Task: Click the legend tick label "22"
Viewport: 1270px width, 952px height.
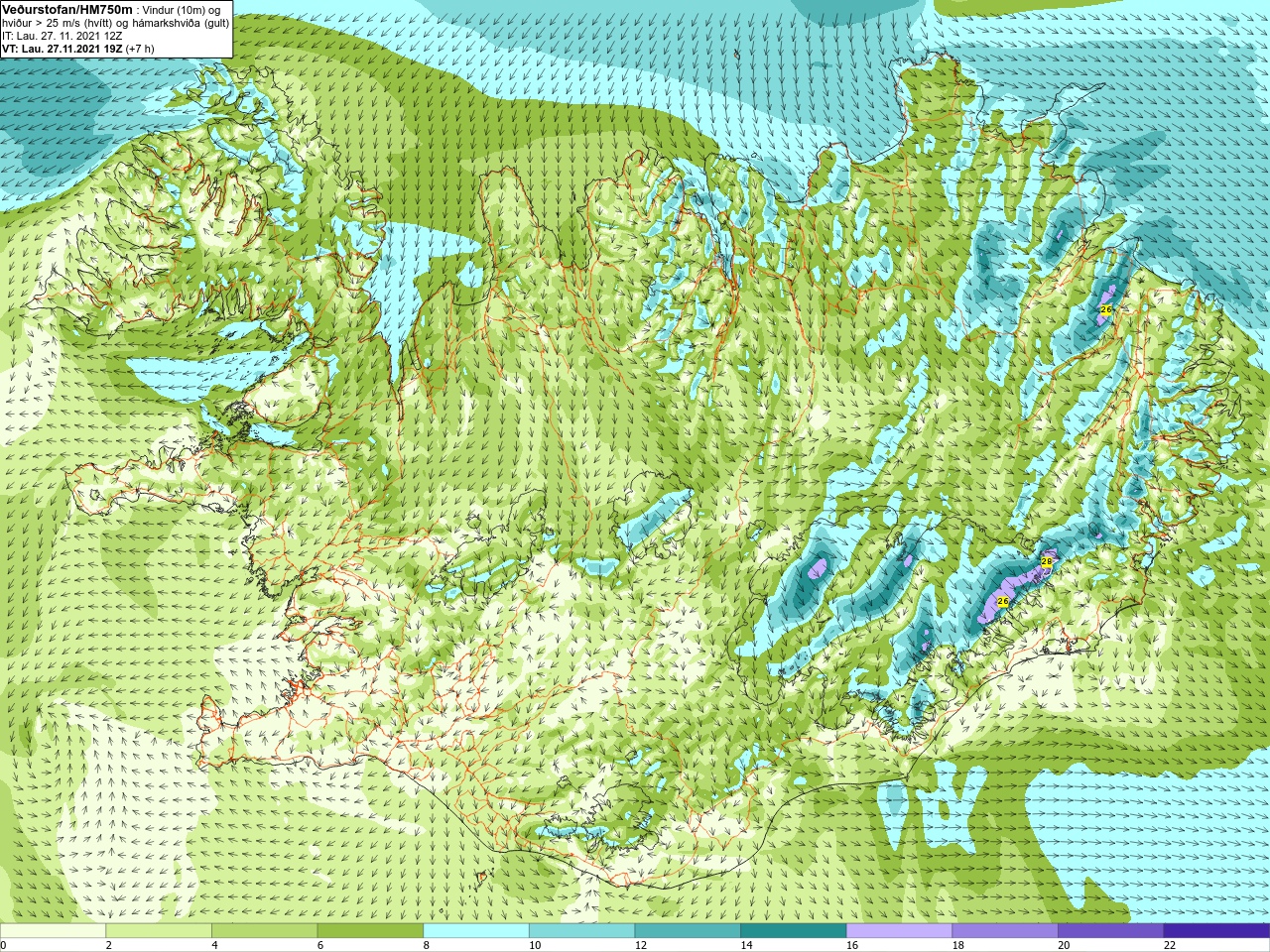Action: 1170,945
